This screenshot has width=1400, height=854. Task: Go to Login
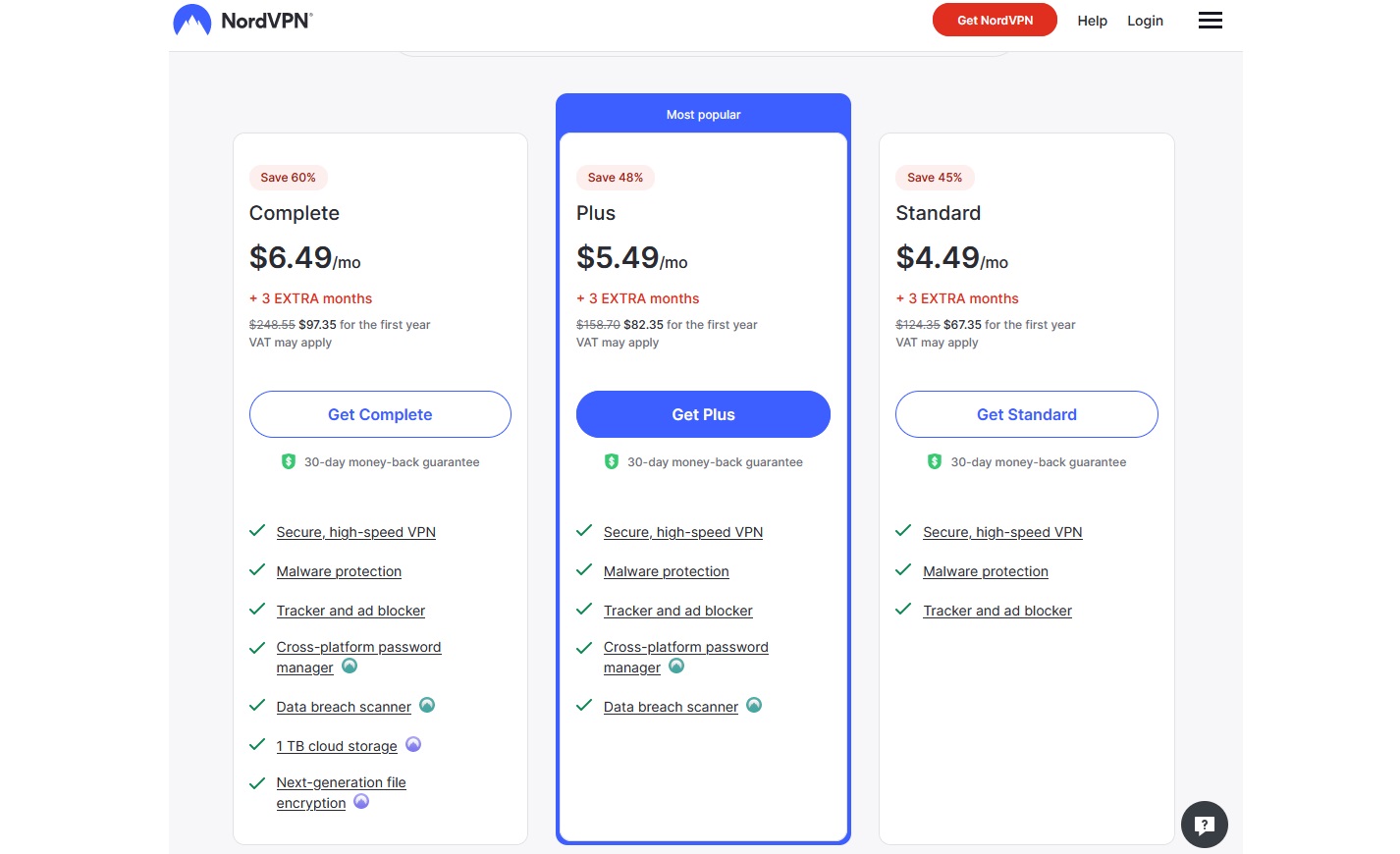click(x=1145, y=21)
